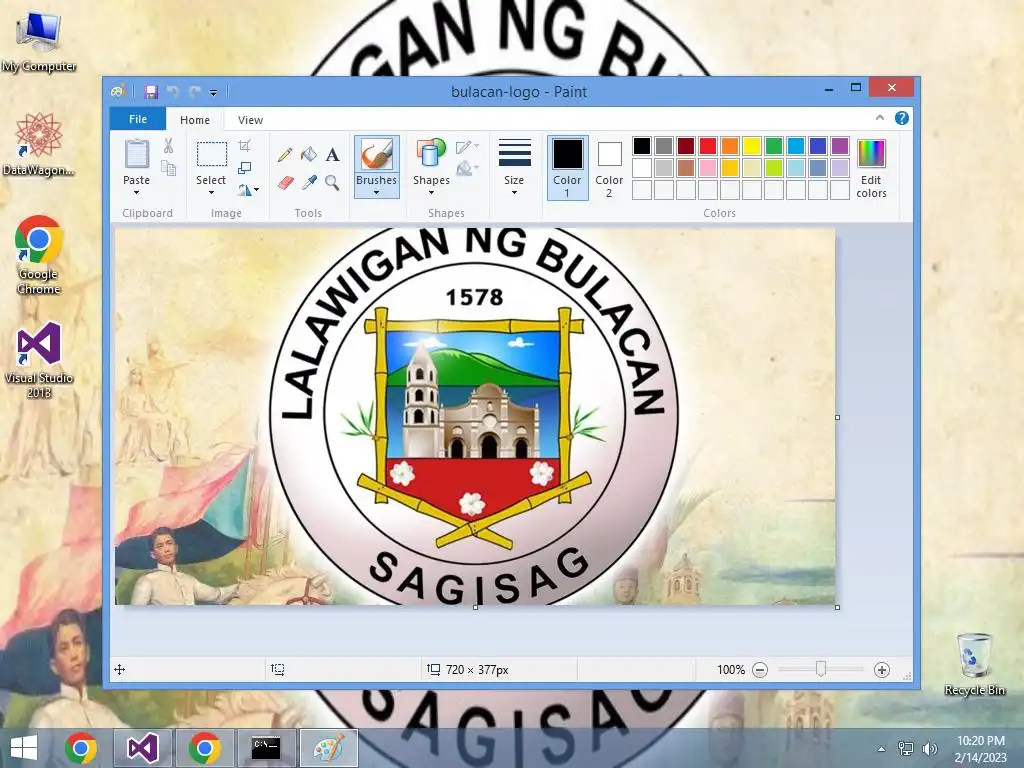This screenshot has height=768, width=1024.
Task: Click the 100% zoom level text
Action: (x=731, y=670)
